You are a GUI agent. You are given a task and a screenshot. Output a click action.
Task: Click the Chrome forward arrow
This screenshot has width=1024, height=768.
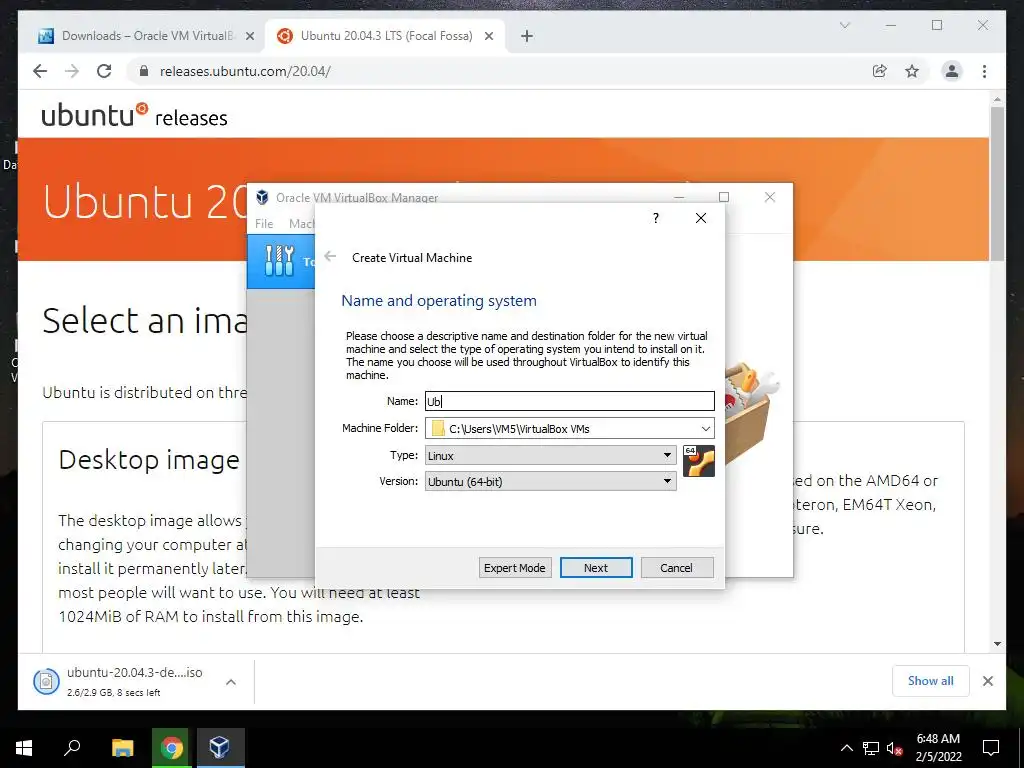(x=72, y=71)
